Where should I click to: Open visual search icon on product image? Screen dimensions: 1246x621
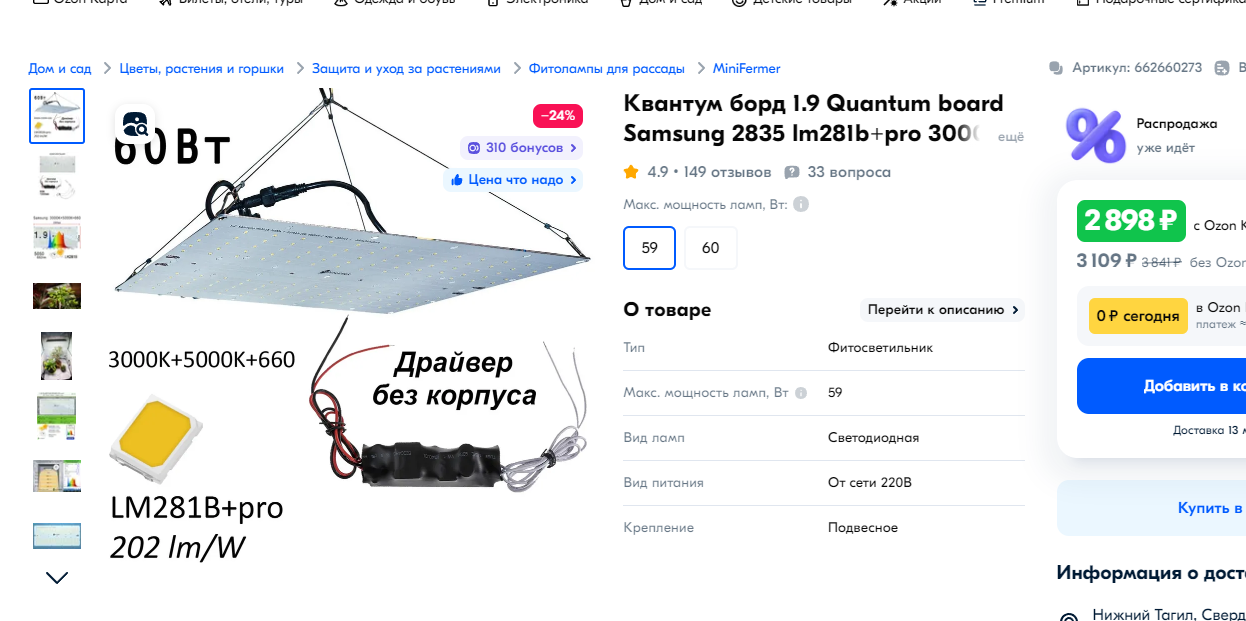click(135, 124)
